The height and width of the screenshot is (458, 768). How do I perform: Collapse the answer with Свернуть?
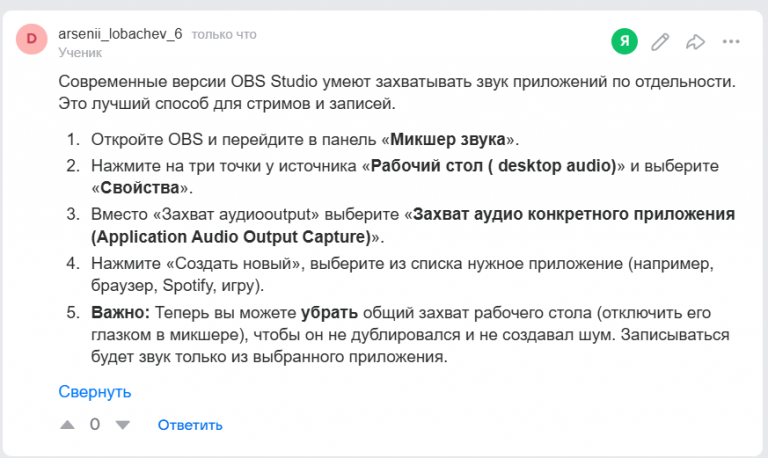point(95,391)
